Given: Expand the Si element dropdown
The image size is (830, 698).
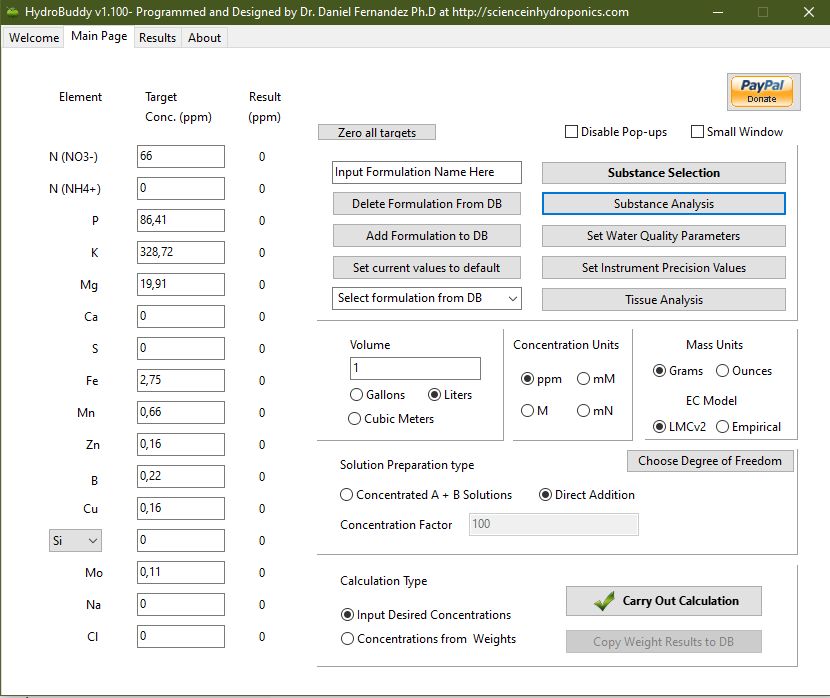Looking at the screenshot, I should click(x=76, y=541).
